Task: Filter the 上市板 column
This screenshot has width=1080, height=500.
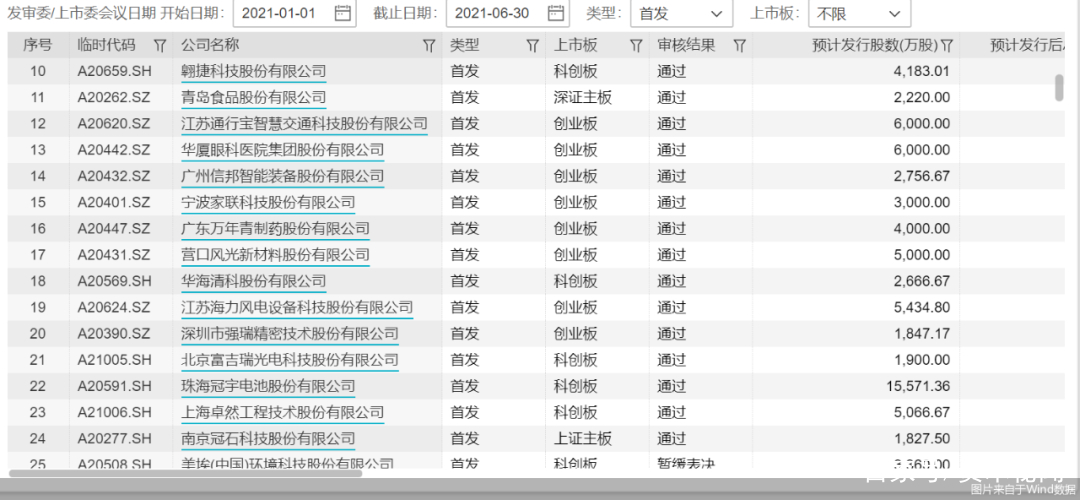Action: point(636,45)
